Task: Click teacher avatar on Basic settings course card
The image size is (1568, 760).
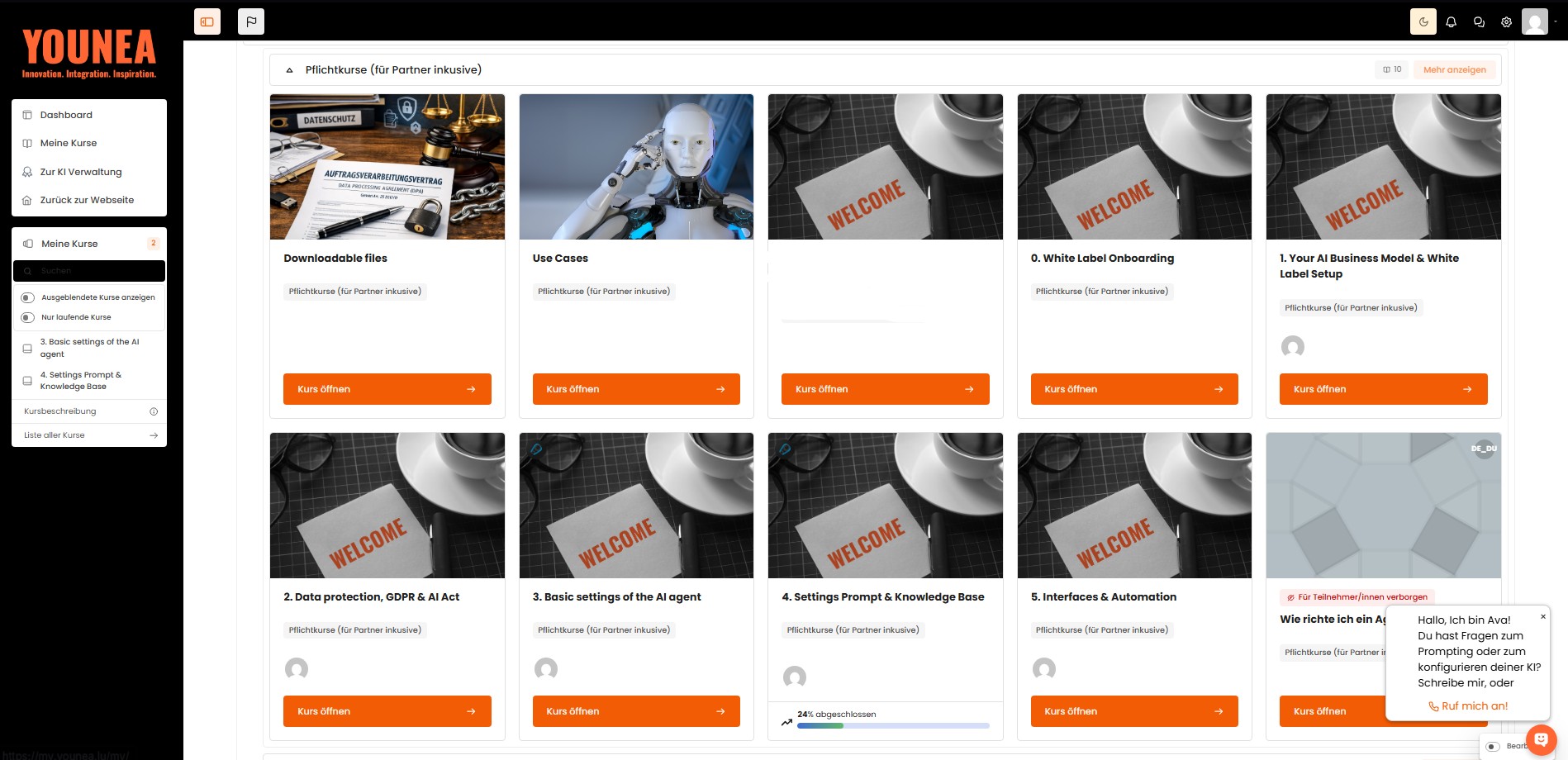Action: (x=546, y=669)
